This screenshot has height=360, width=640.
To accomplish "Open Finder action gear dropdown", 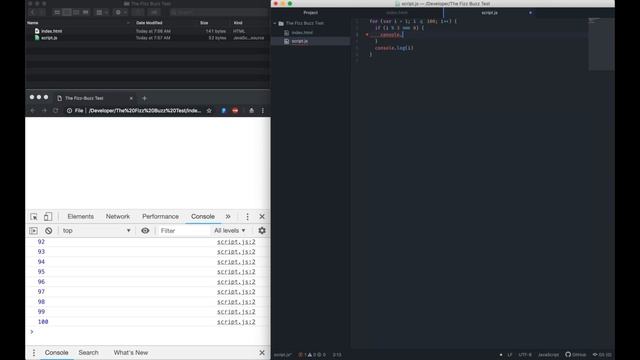I will pyautogui.click(x=120, y=12).
